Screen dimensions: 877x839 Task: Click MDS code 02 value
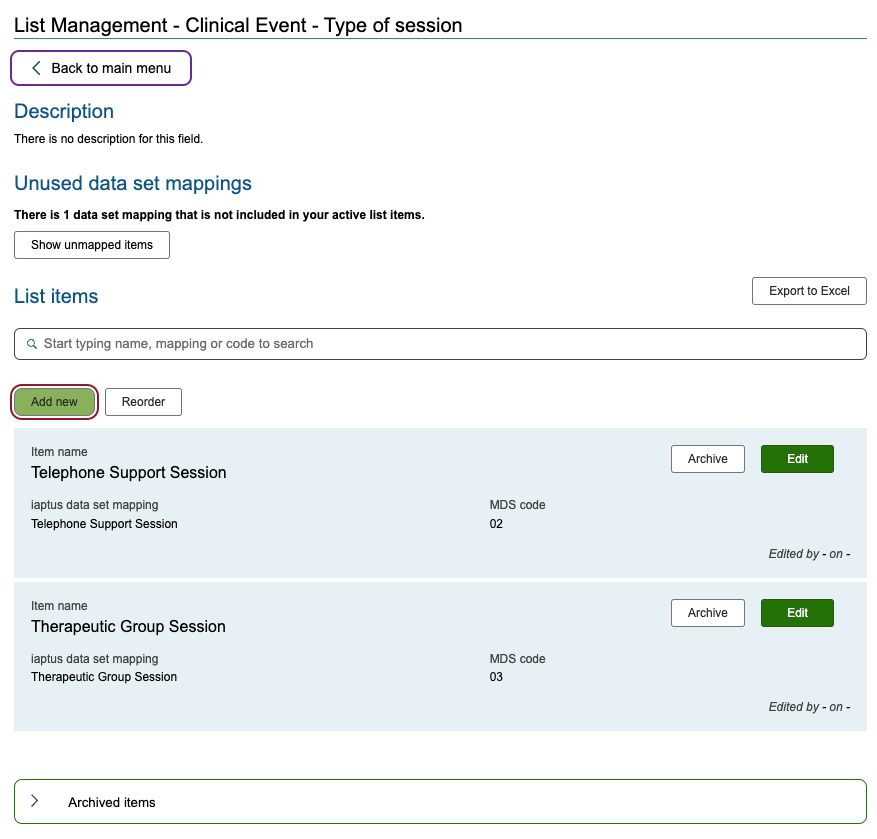point(496,524)
